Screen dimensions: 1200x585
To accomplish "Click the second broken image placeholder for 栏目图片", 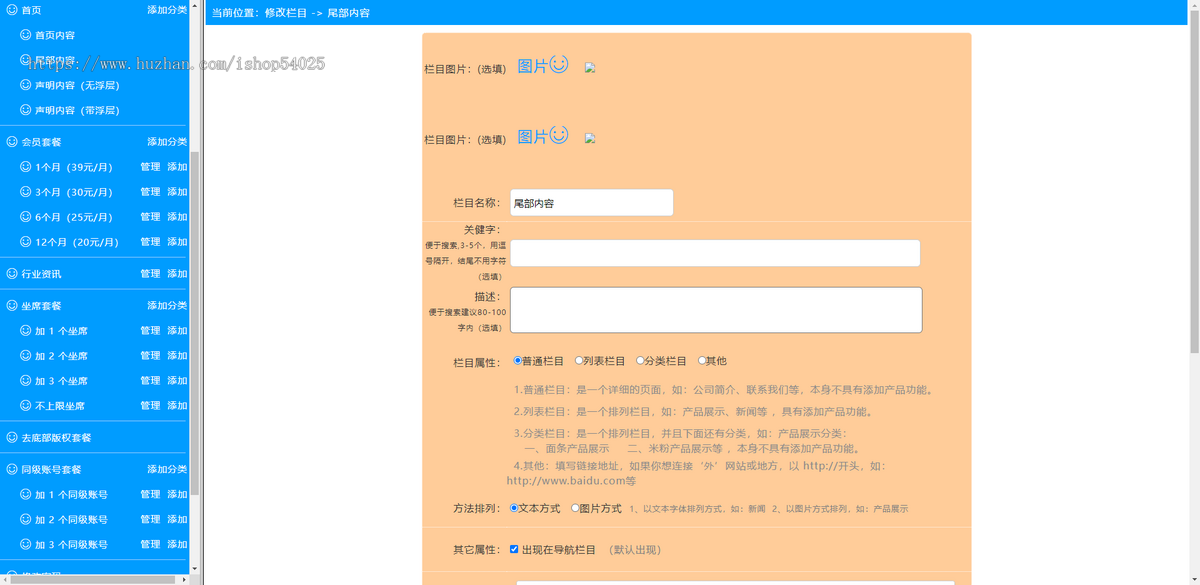I will (x=590, y=138).
